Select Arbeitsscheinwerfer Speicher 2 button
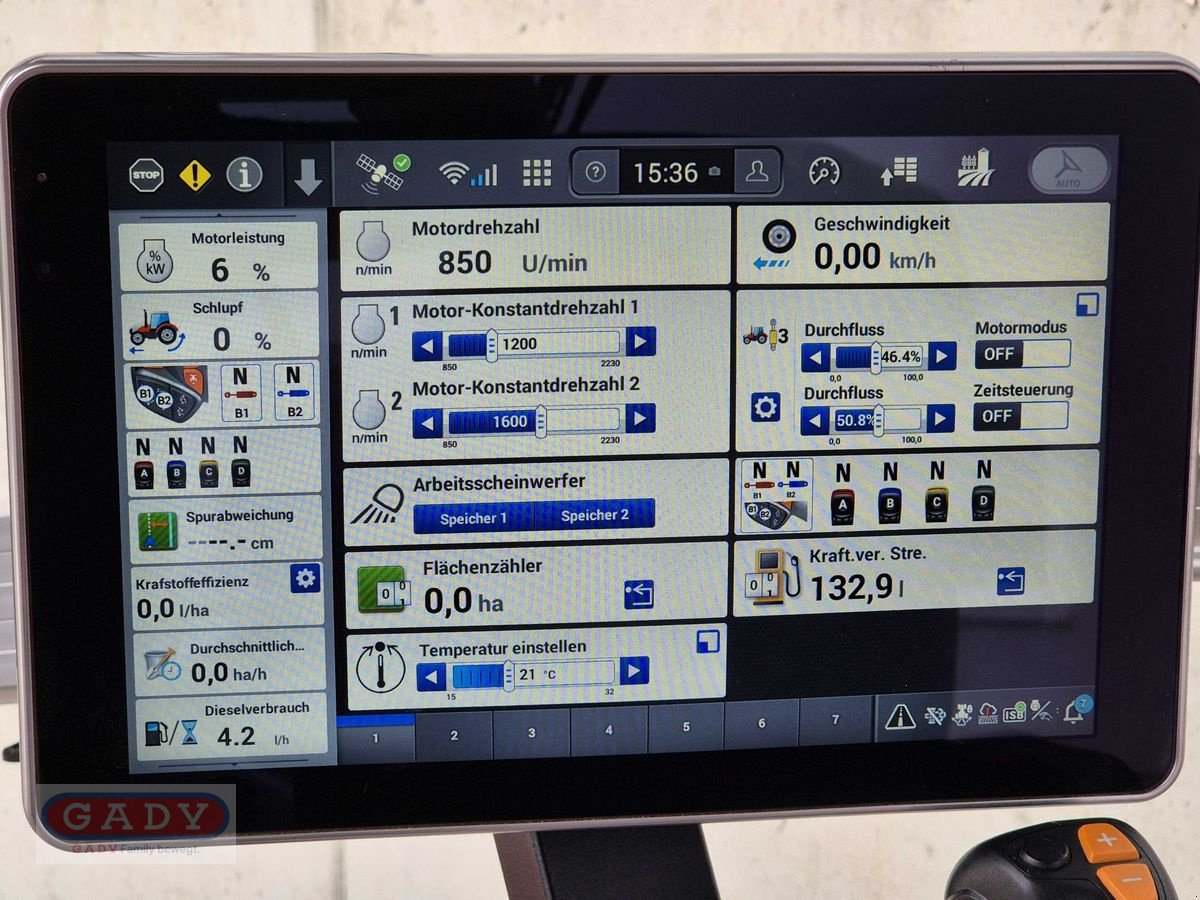This screenshot has height=900, width=1200. click(x=597, y=516)
